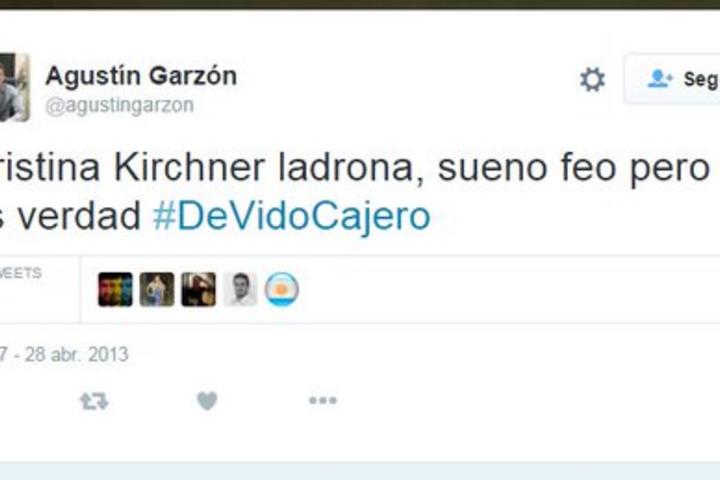Open retweeter avatar of man in white
Screen dimensions: 720x480
[x=240, y=289]
